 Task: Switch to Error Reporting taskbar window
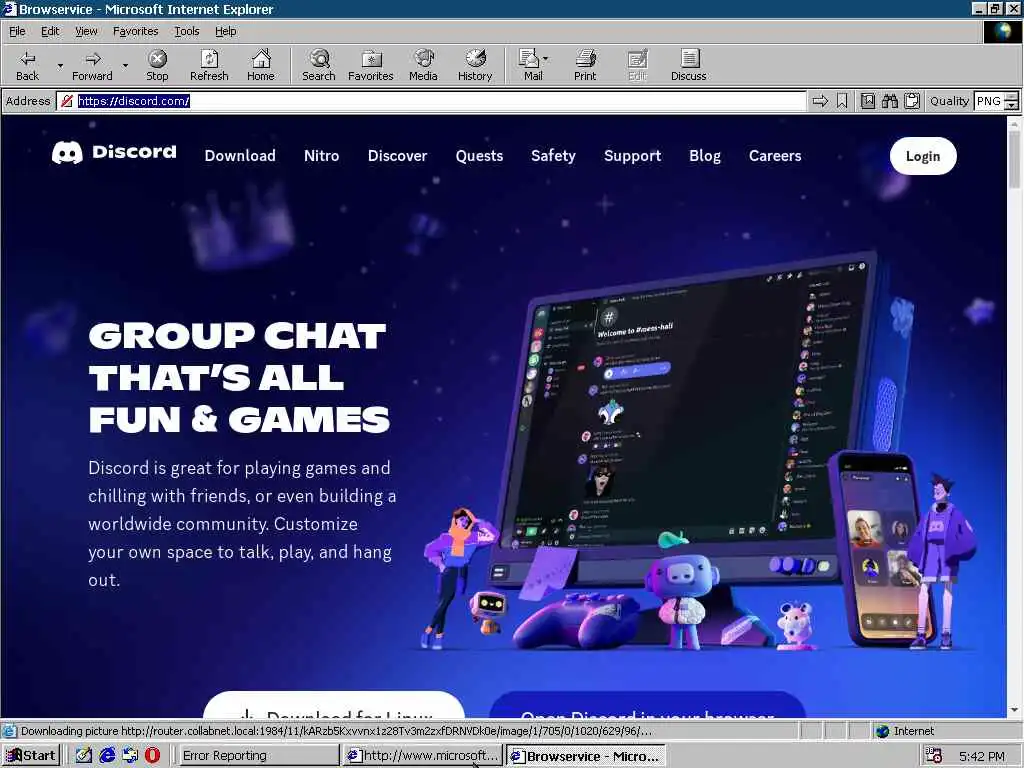click(x=257, y=756)
